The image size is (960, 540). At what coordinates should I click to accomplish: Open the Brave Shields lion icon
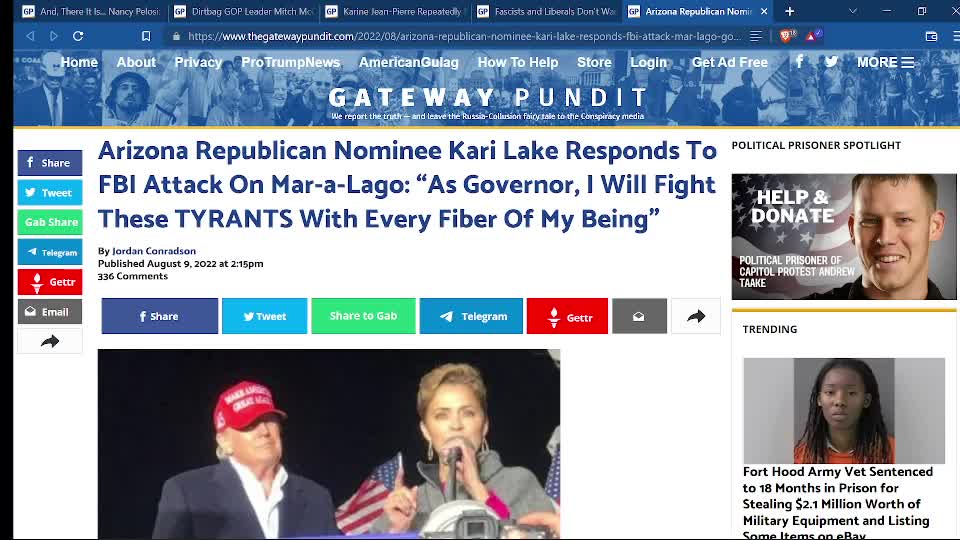coord(787,36)
